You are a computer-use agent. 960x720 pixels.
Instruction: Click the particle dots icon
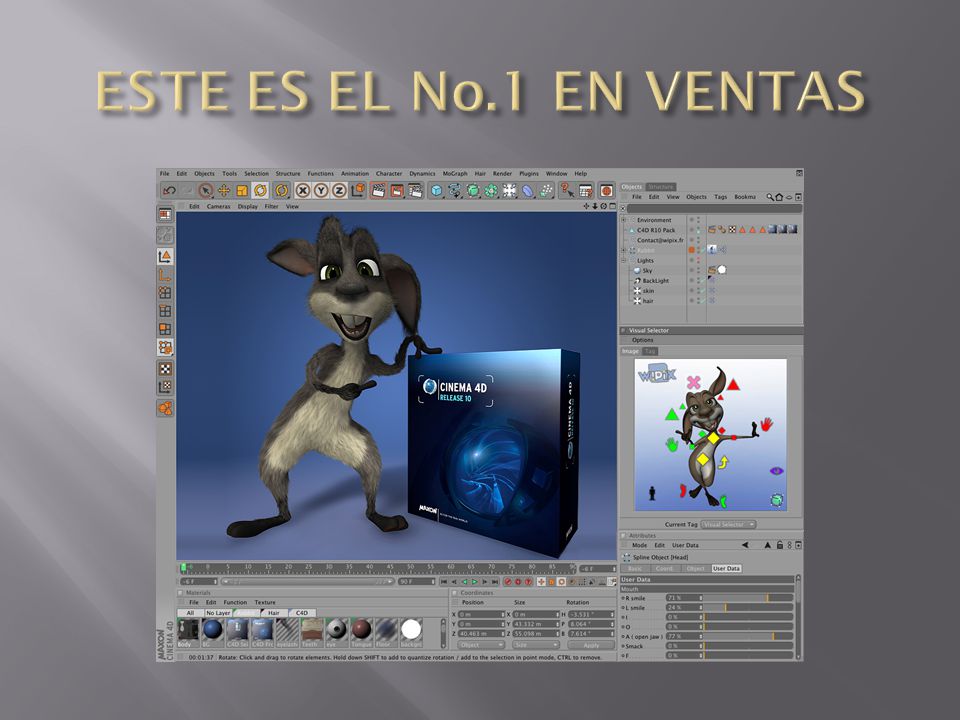(x=546, y=190)
